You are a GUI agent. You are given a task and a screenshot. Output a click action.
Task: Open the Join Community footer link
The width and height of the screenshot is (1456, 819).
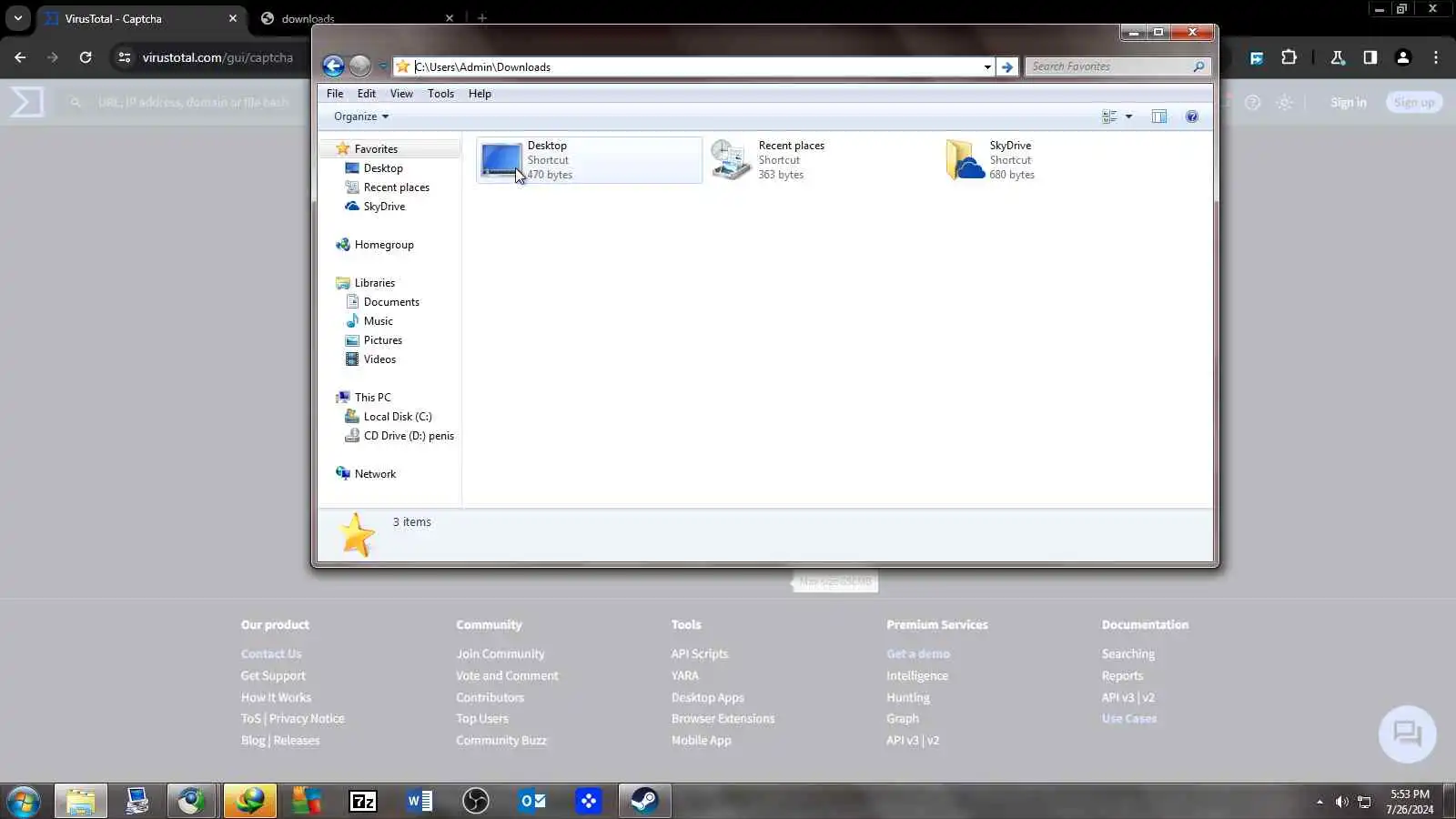click(500, 654)
